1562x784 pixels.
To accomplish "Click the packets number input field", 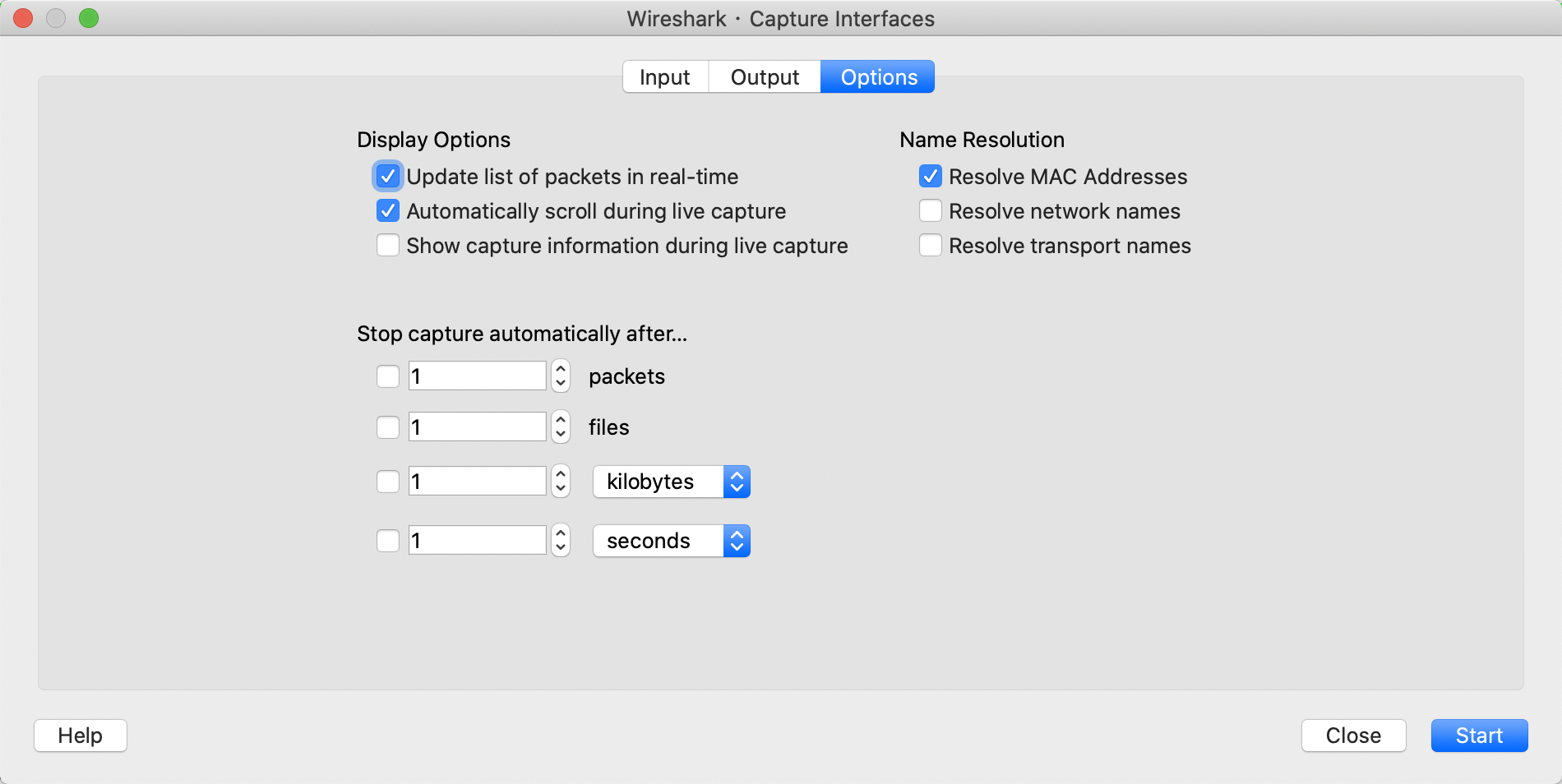I will click(478, 376).
